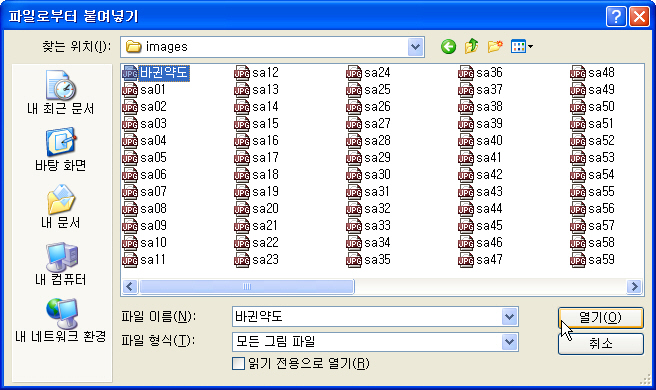Go back with the green arrow icon
Screen dimensions: 656x390
point(448,46)
